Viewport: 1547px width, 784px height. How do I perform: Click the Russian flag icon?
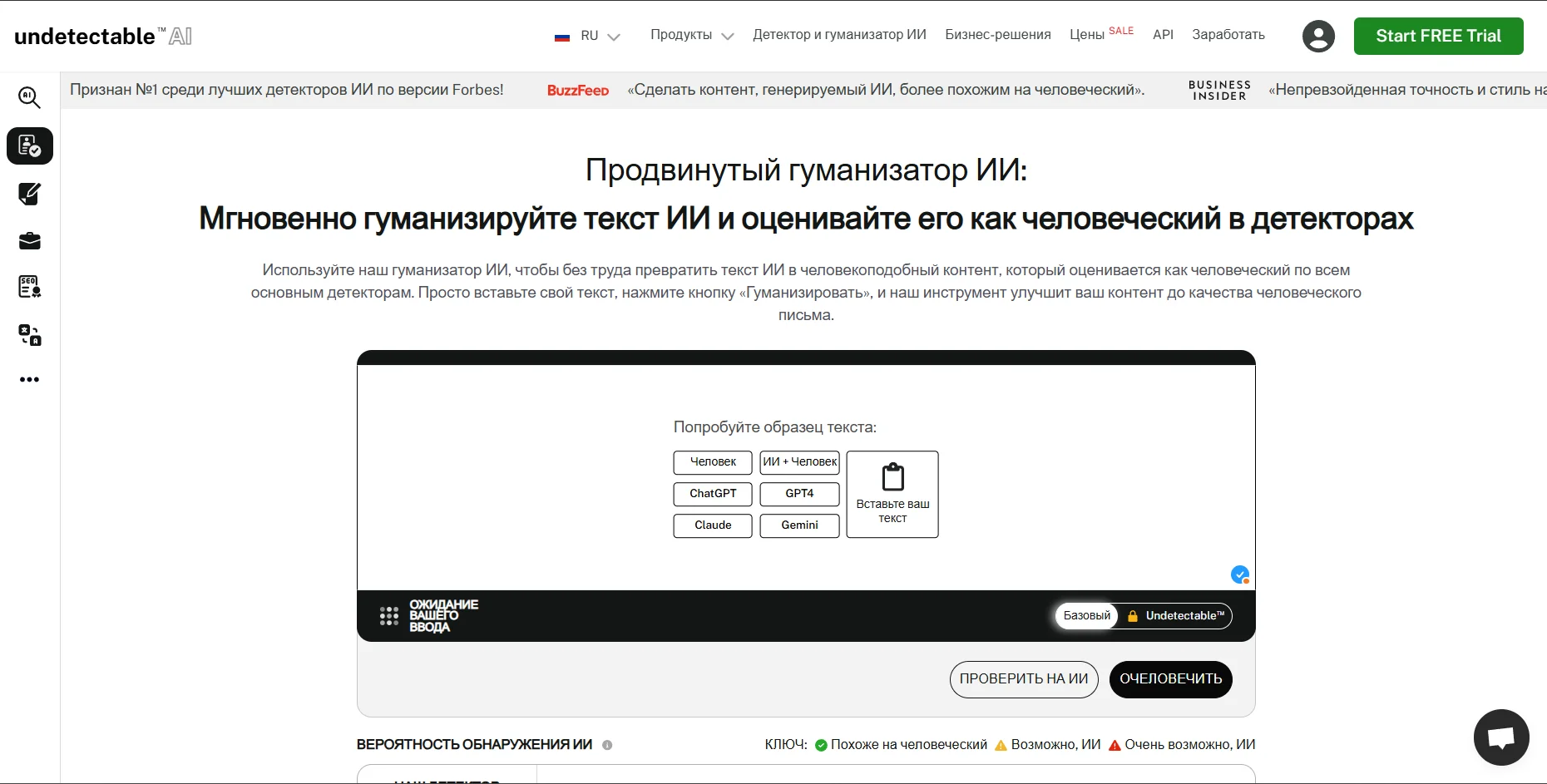pyautogui.click(x=562, y=37)
